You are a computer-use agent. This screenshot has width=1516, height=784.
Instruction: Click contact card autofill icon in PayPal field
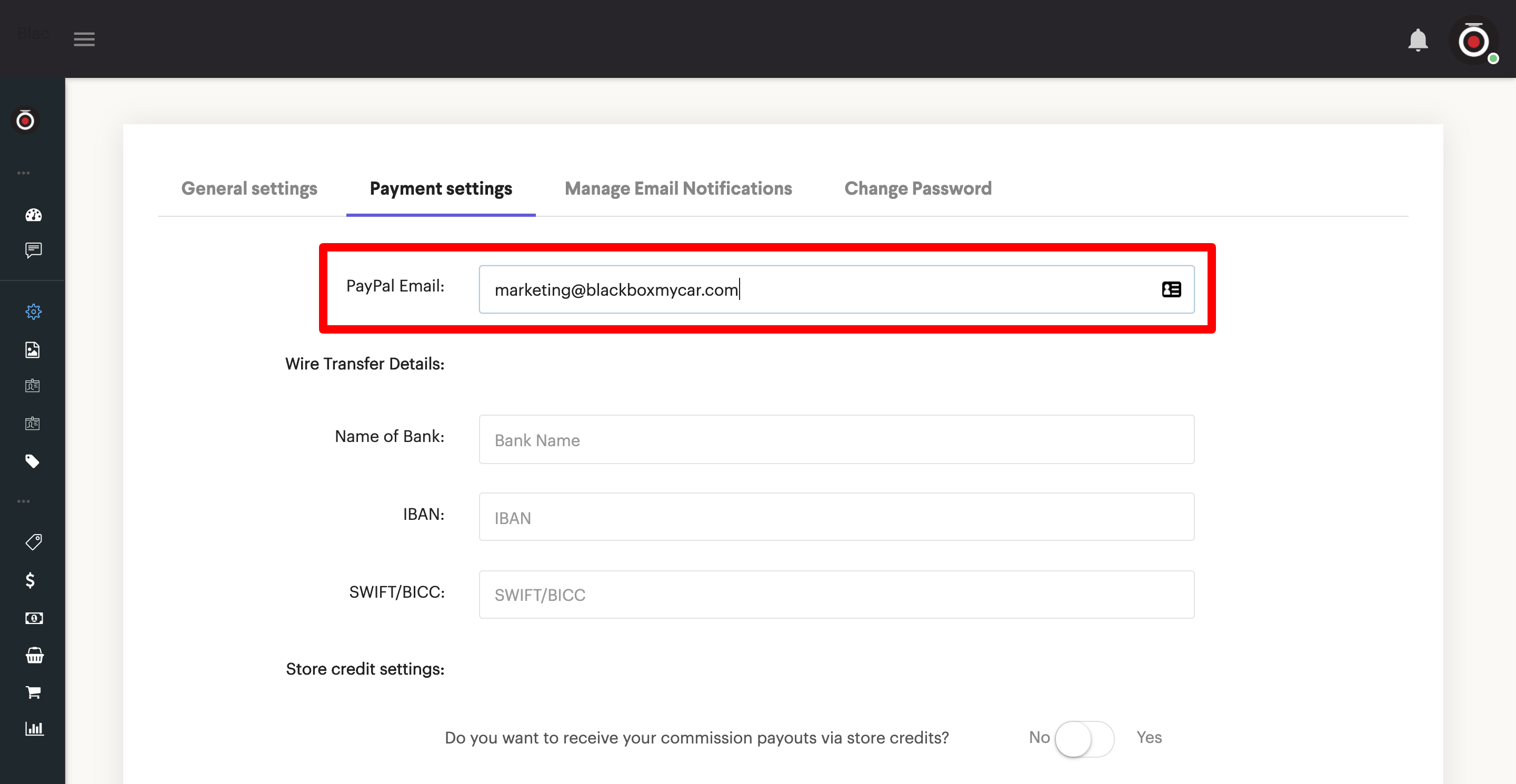tap(1171, 289)
